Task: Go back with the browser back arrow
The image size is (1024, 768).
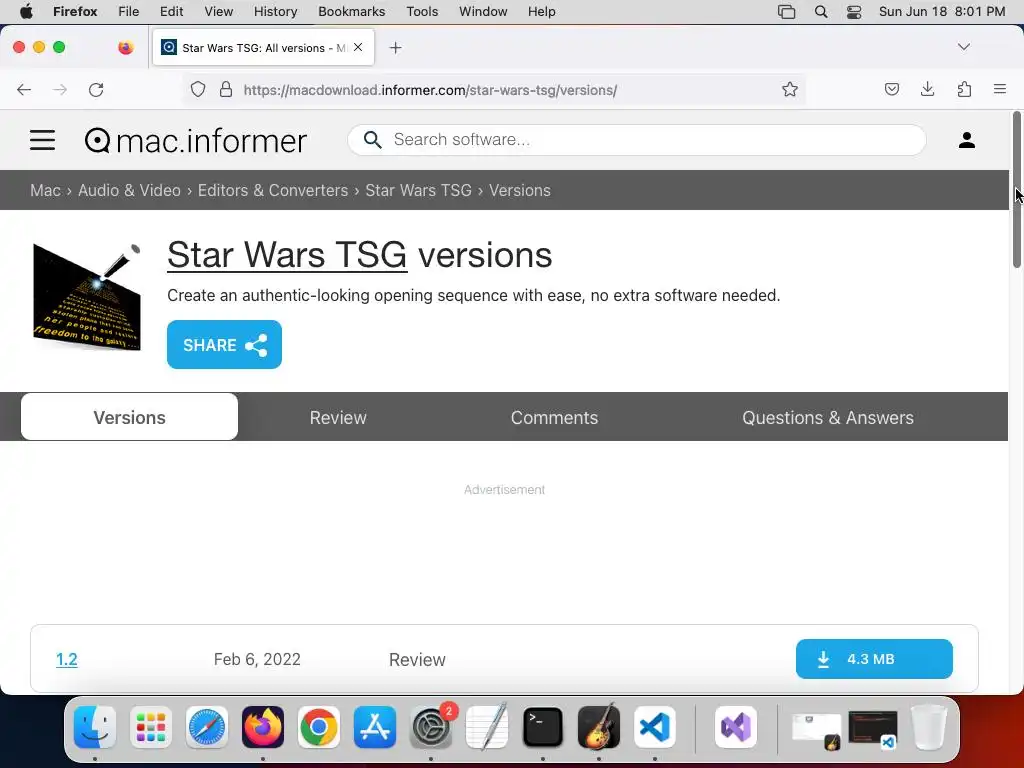Action: [24, 89]
